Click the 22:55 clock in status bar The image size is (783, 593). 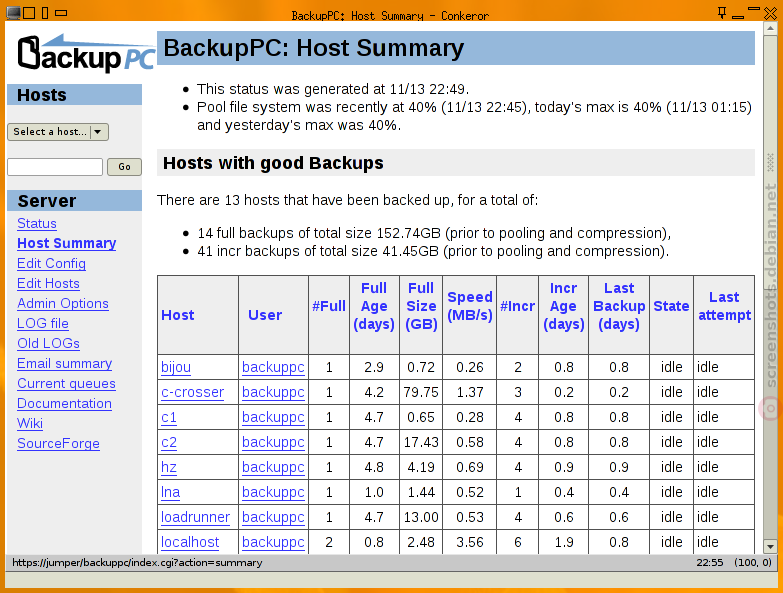coord(710,563)
